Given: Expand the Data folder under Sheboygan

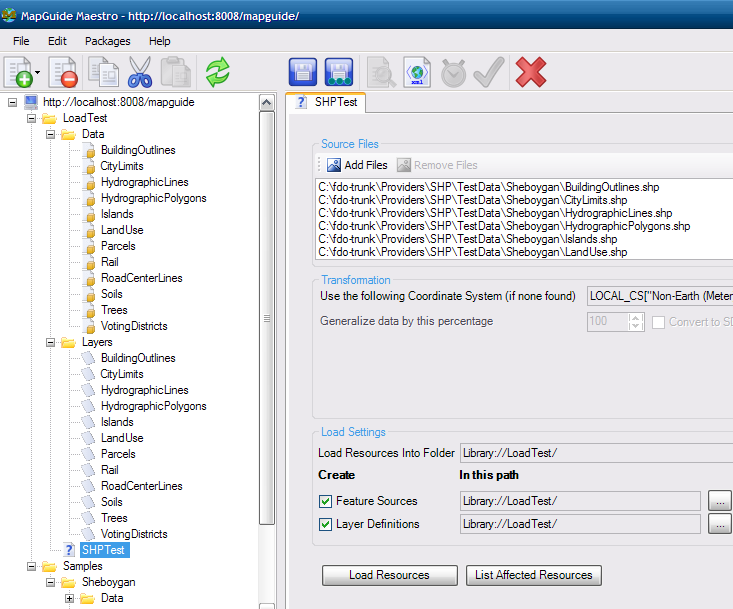Looking at the screenshot, I should [69, 598].
